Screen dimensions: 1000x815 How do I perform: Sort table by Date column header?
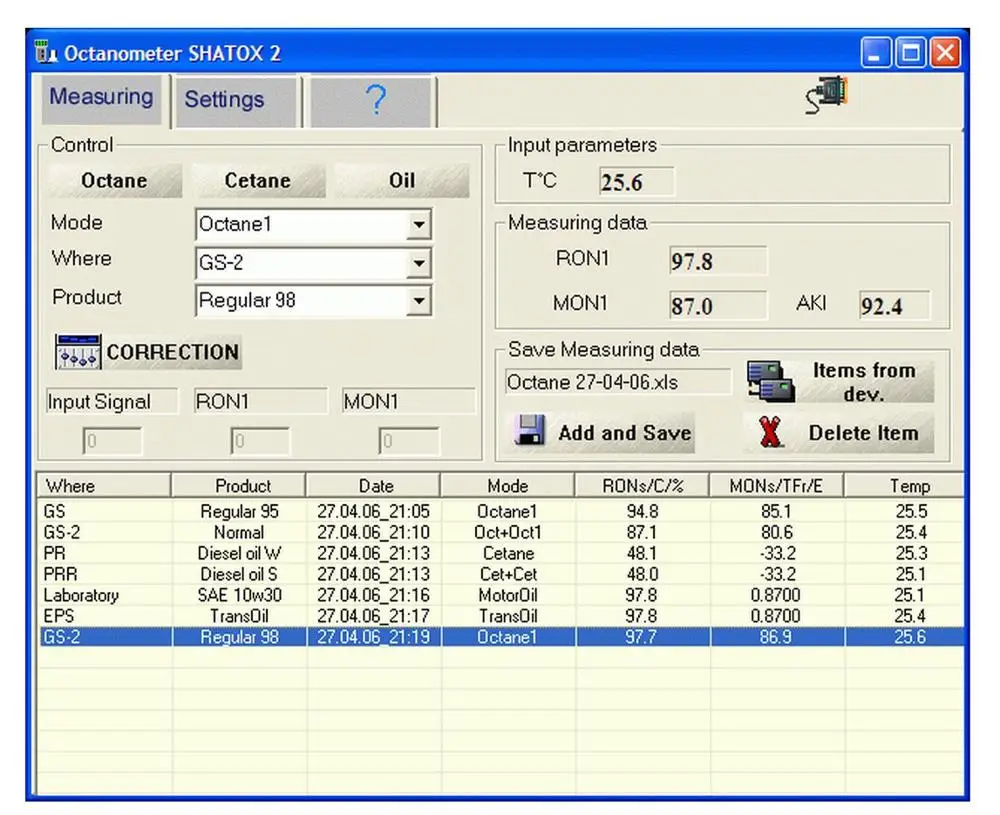(x=375, y=486)
